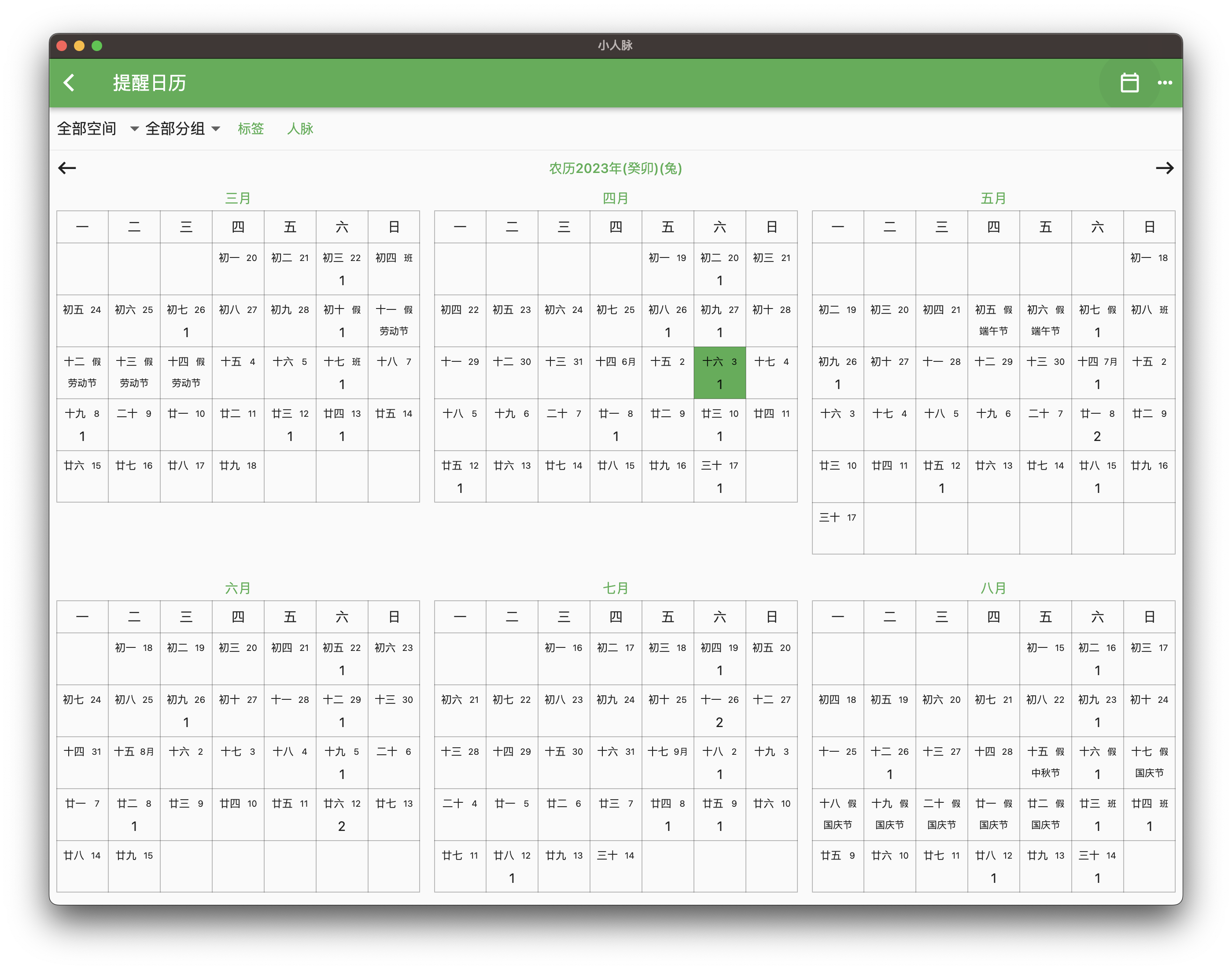The height and width of the screenshot is (970, 1232).
Task: Select 廿九 18 in 三月 calendar
Action: click(238, 477)
